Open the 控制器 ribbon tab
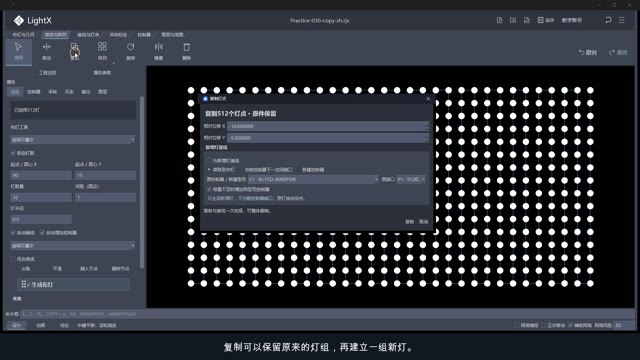 144,35
